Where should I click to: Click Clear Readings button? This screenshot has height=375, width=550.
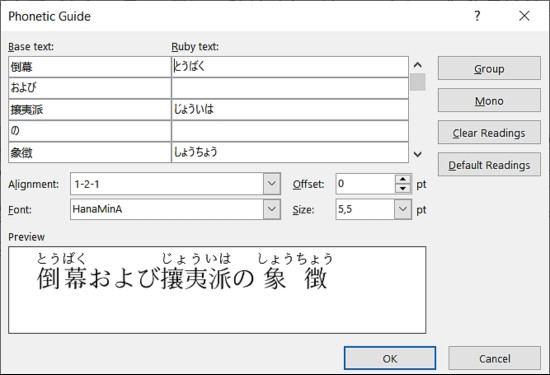489,133
